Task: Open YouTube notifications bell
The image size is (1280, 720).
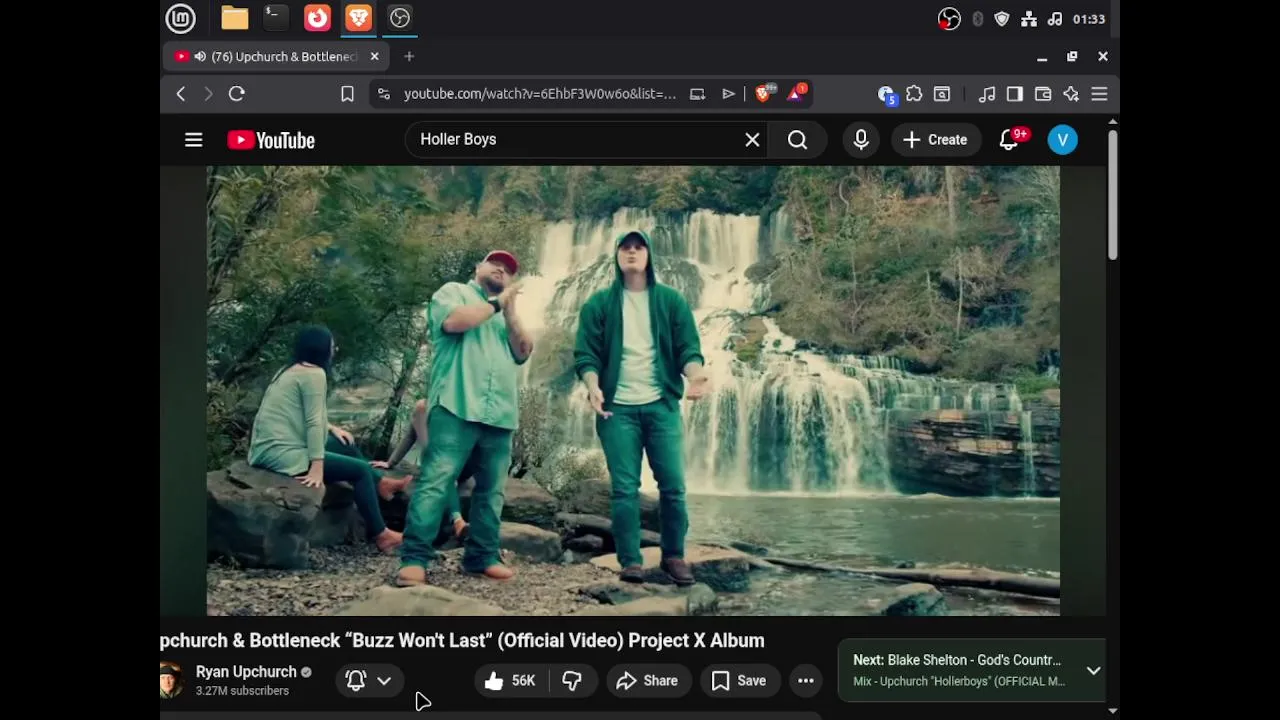Action: click(1010, 140)
